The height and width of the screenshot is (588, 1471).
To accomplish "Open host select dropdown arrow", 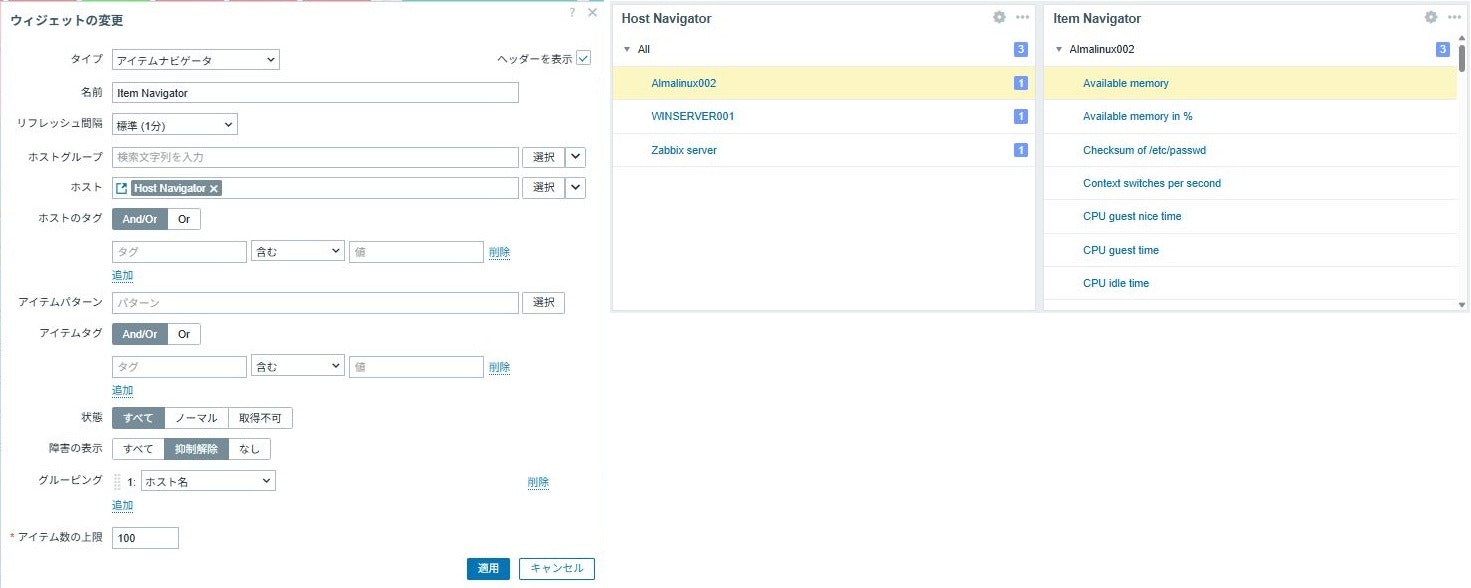I will 576,188.
